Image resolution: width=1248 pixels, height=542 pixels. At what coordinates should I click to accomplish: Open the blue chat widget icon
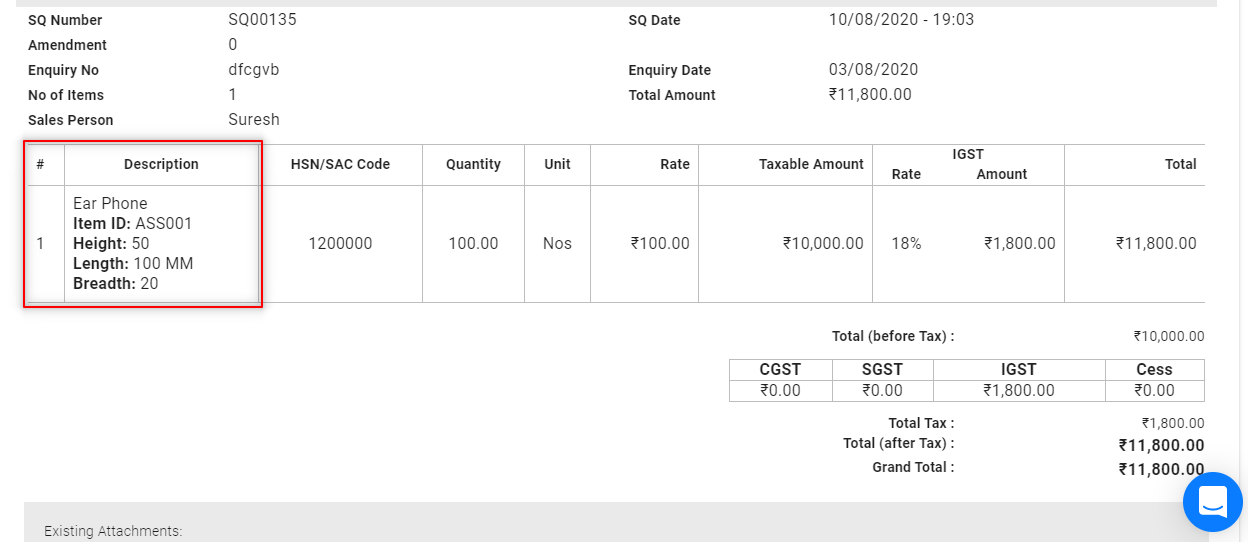point(1212,501)
